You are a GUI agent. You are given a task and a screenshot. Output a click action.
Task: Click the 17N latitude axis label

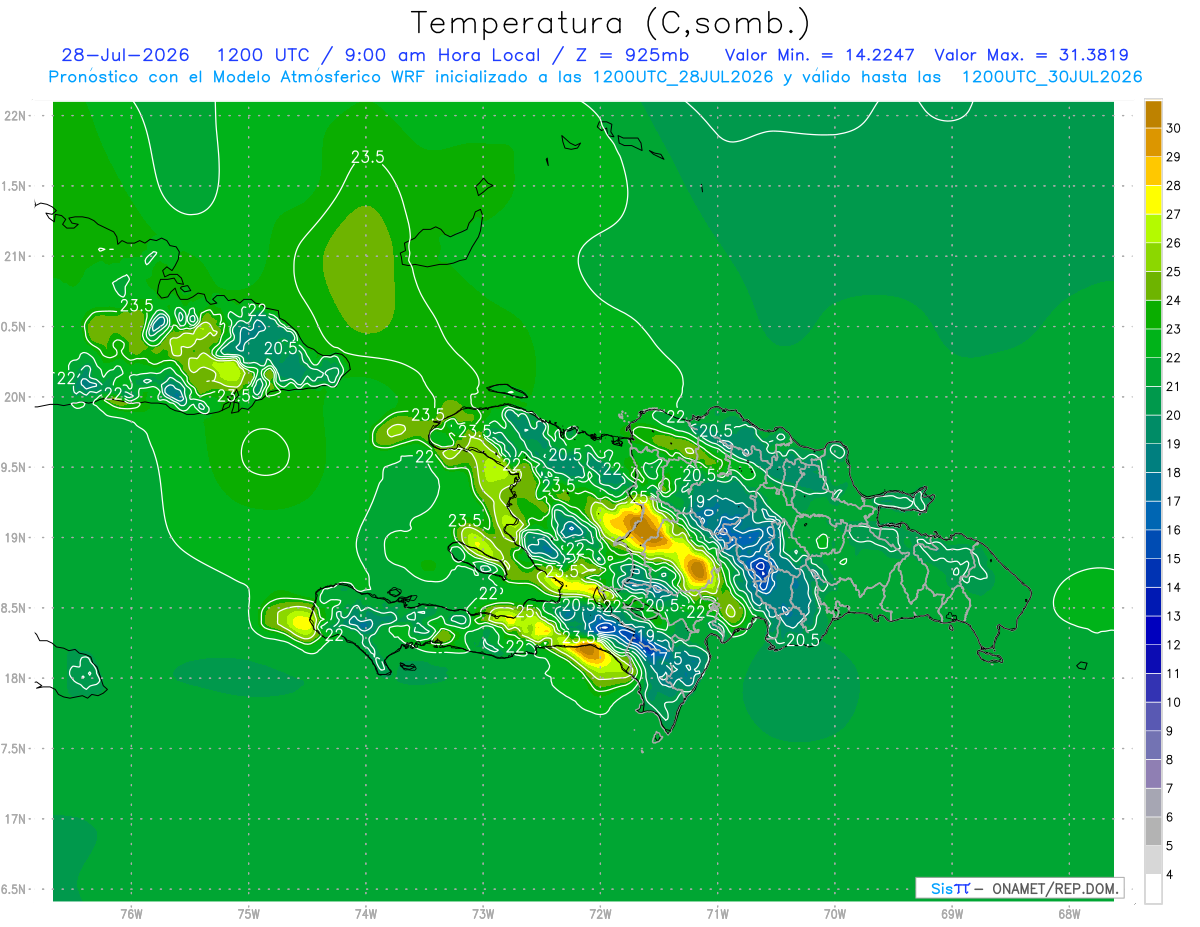tap(16, 819)
